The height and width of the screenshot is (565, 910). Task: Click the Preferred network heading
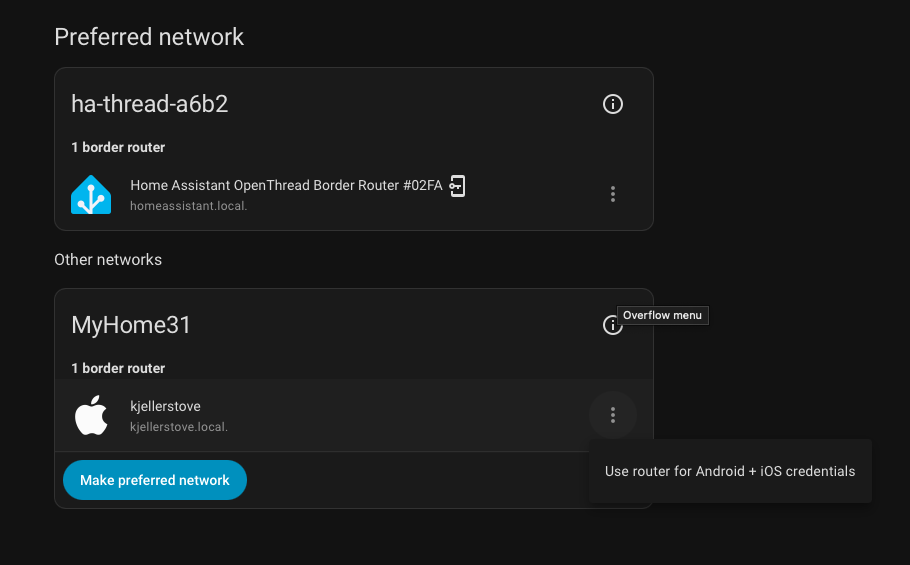tap(149, 37)
